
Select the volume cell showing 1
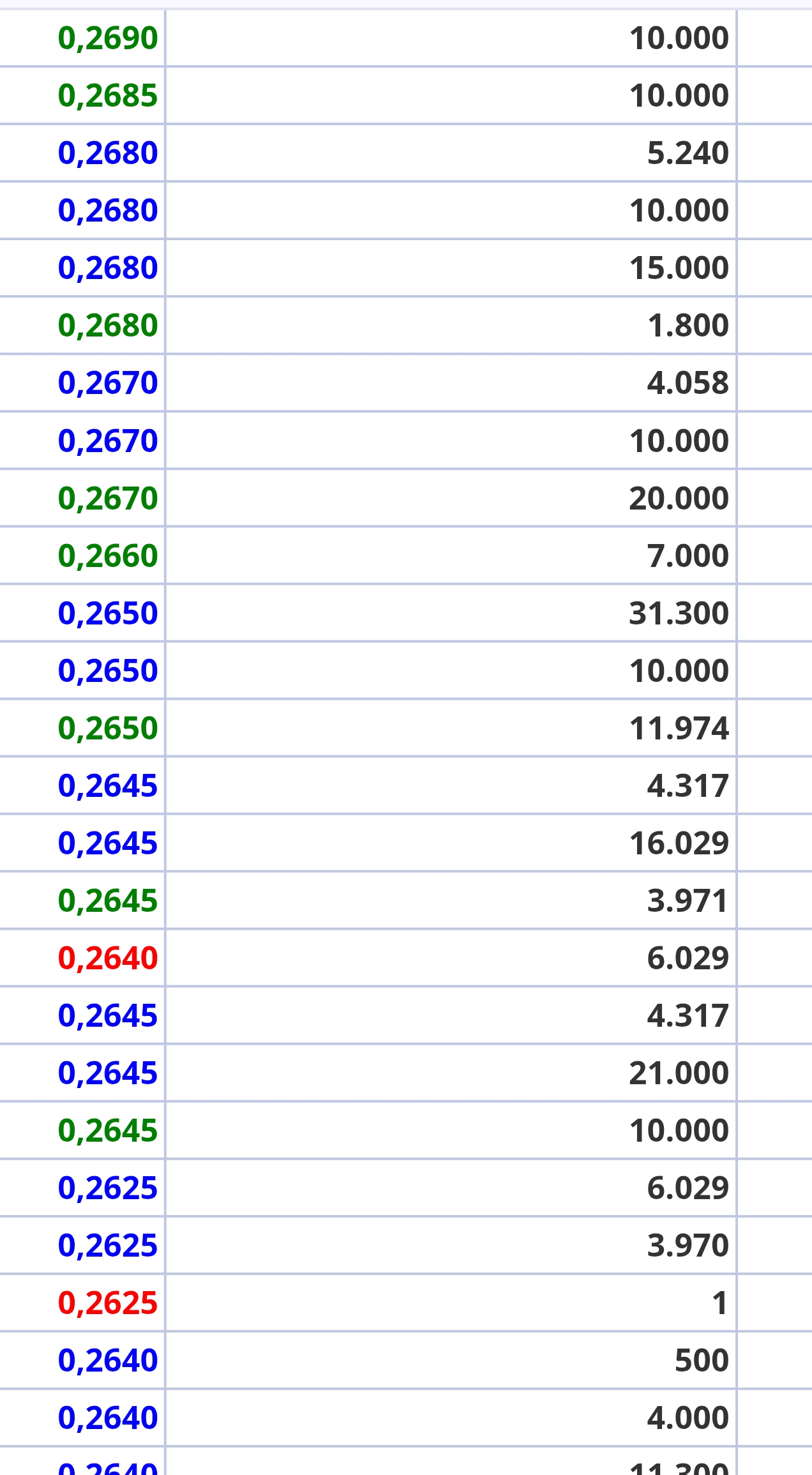(x=720, y=1303)
